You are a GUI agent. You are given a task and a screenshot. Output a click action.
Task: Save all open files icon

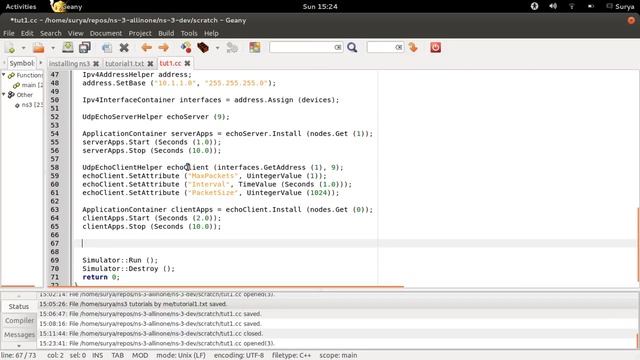click(x=85, y=47)
